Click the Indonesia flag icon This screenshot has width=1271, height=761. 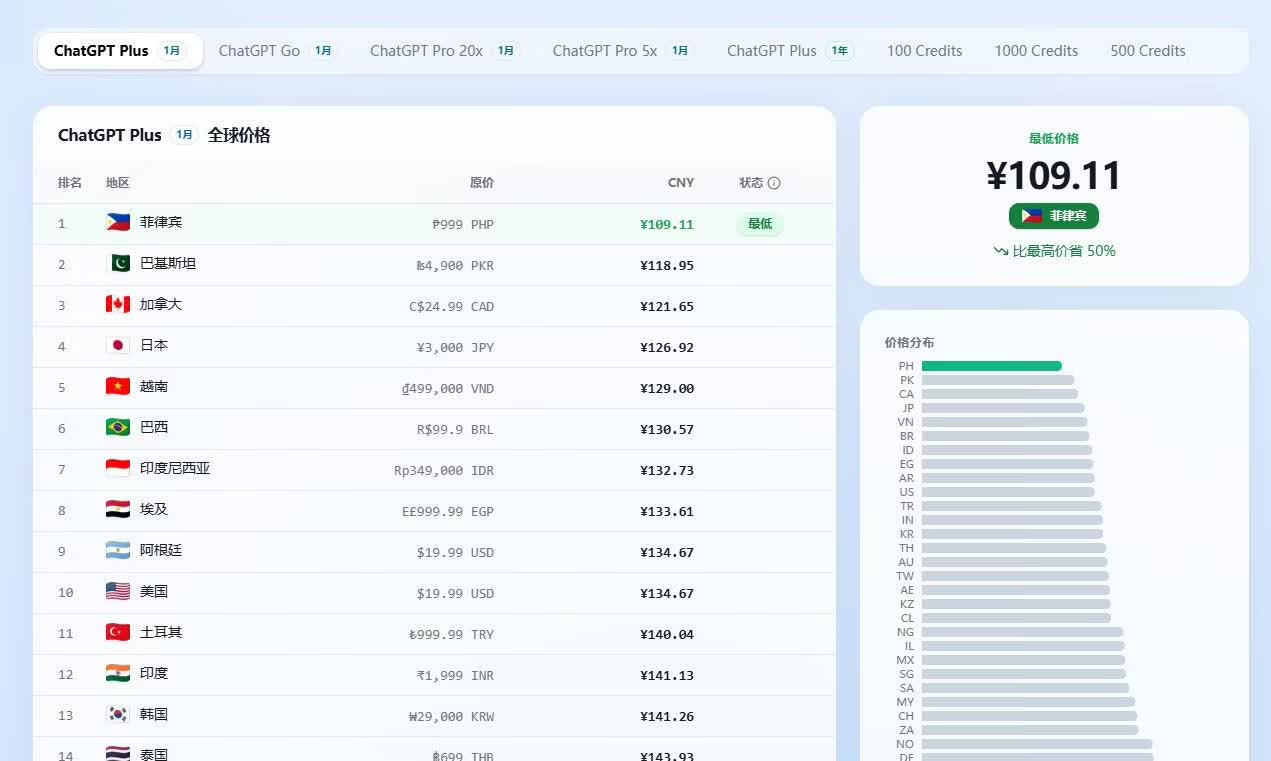click(x=118, y=468)
